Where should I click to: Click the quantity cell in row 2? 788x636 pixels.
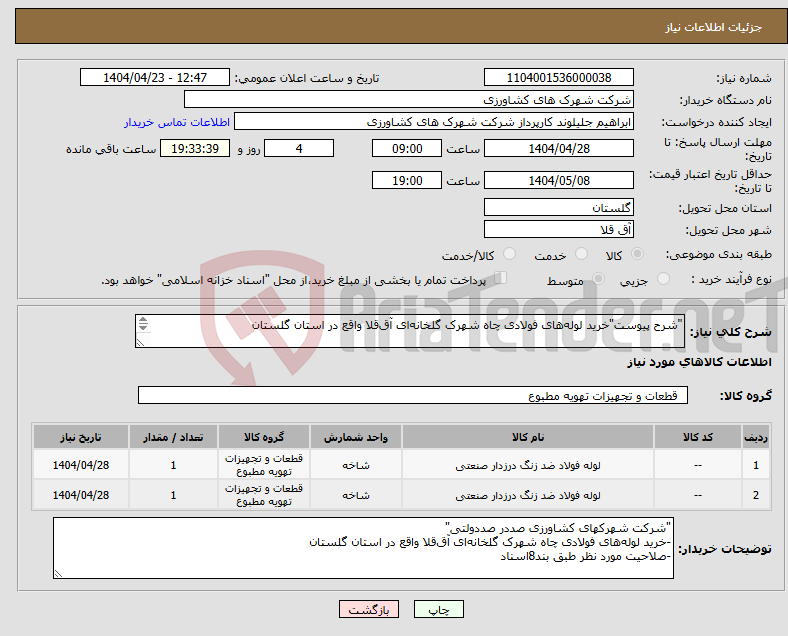pyautogui.click(x=173, y=495)
